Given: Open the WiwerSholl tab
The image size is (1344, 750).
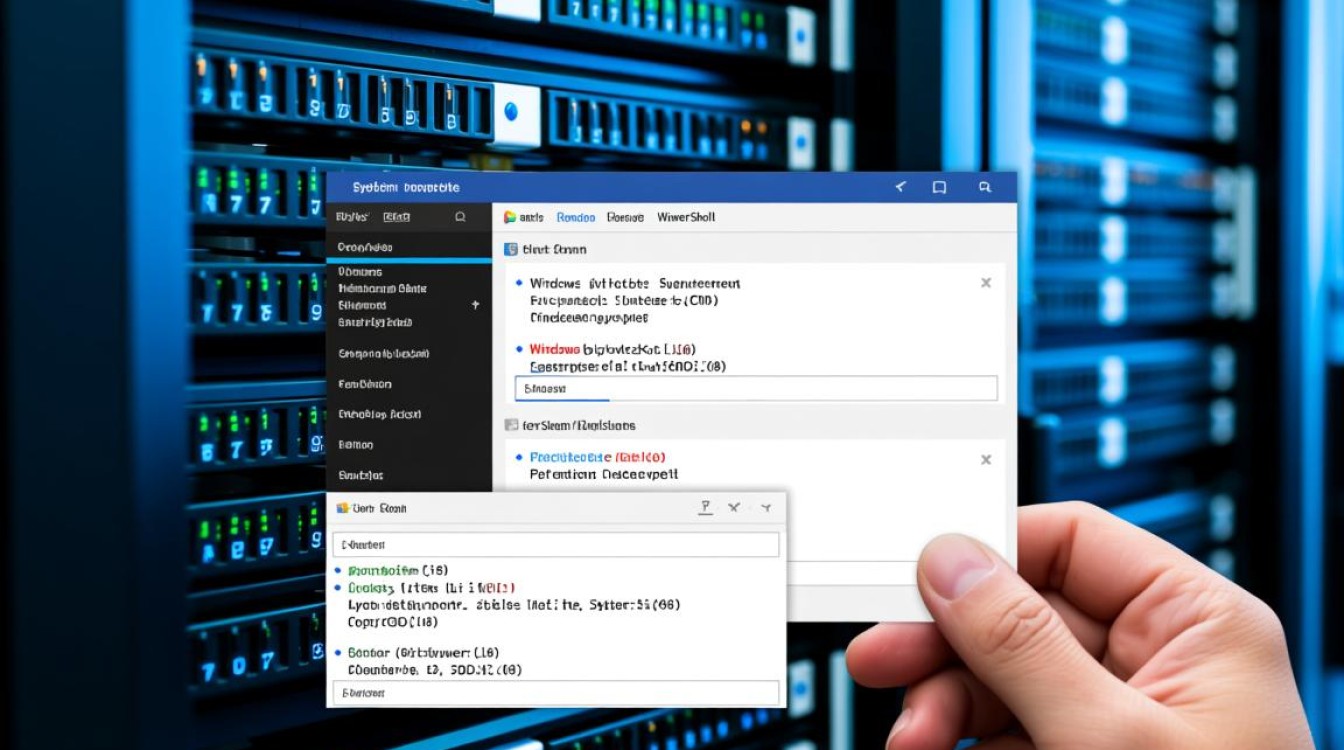Looking at the screenshot, I should pos(686,217).
